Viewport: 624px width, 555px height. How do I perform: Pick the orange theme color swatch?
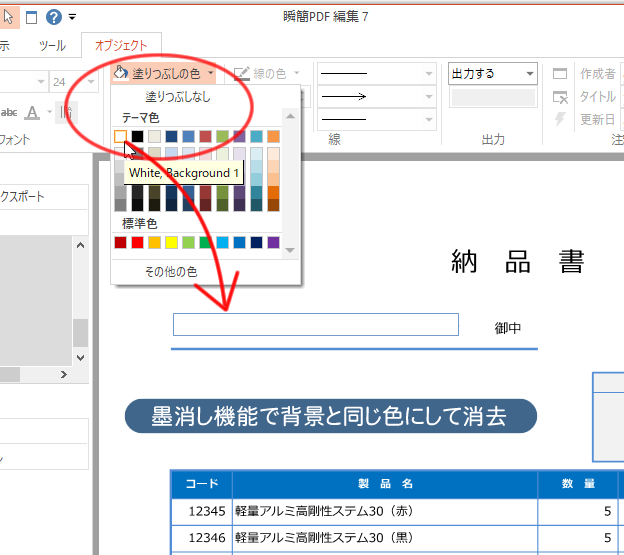pyautogui.click(x=273, y=136)
